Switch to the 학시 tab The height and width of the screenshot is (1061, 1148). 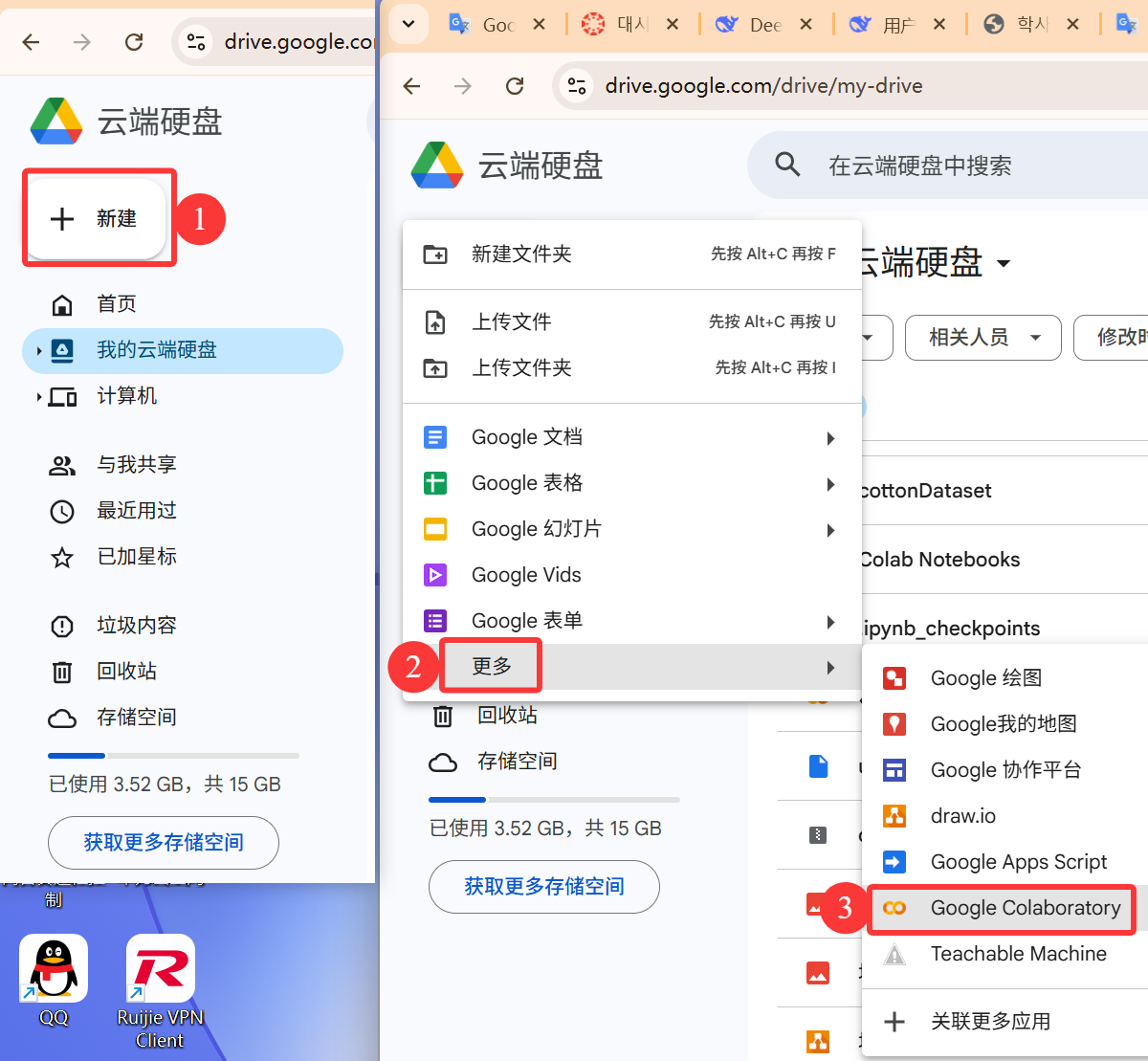(x=1018, y=25)
